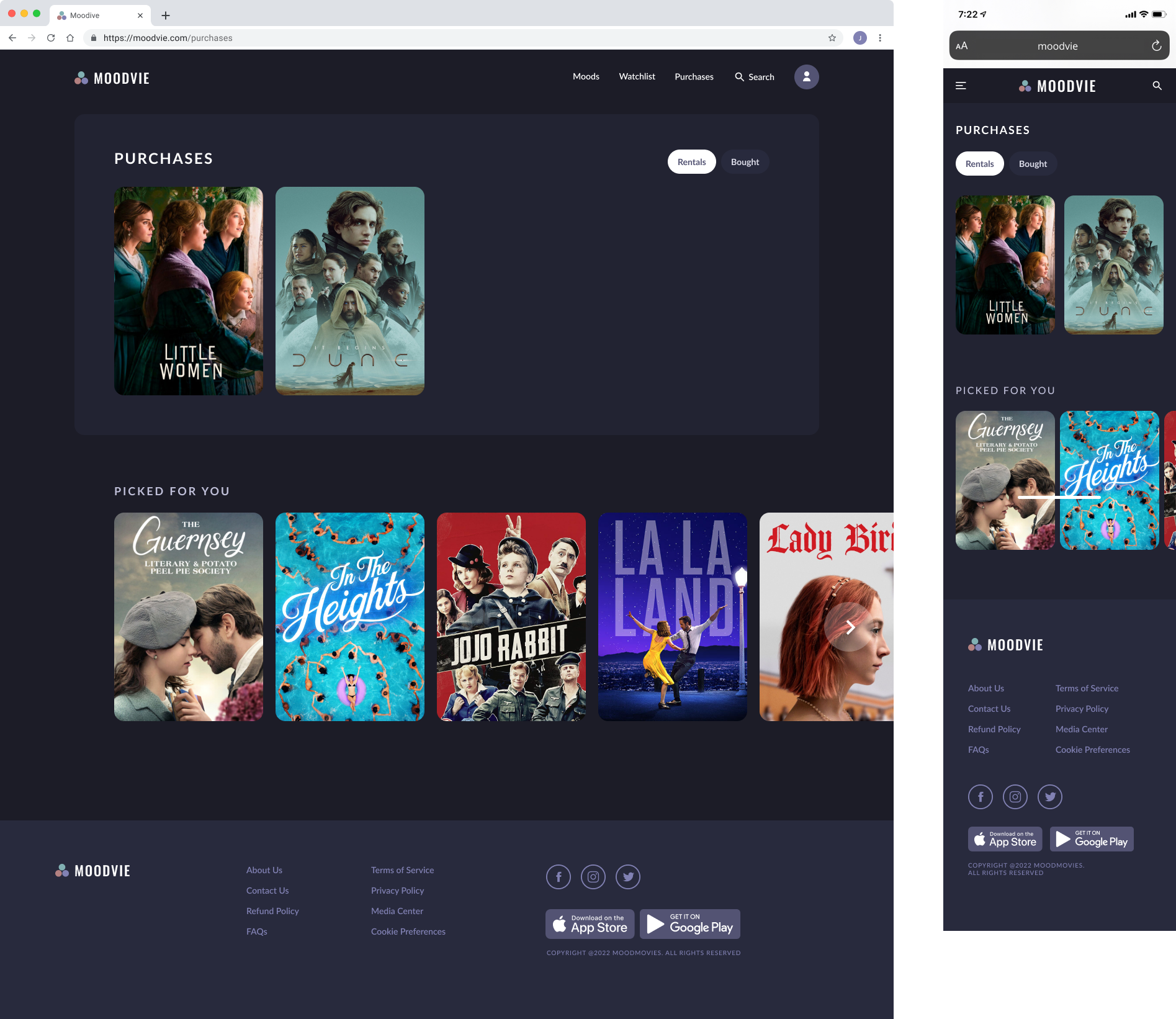Screen dimensions: 1176x1019
Task: Open desktop footer About Us link
Action: [264, 870]
